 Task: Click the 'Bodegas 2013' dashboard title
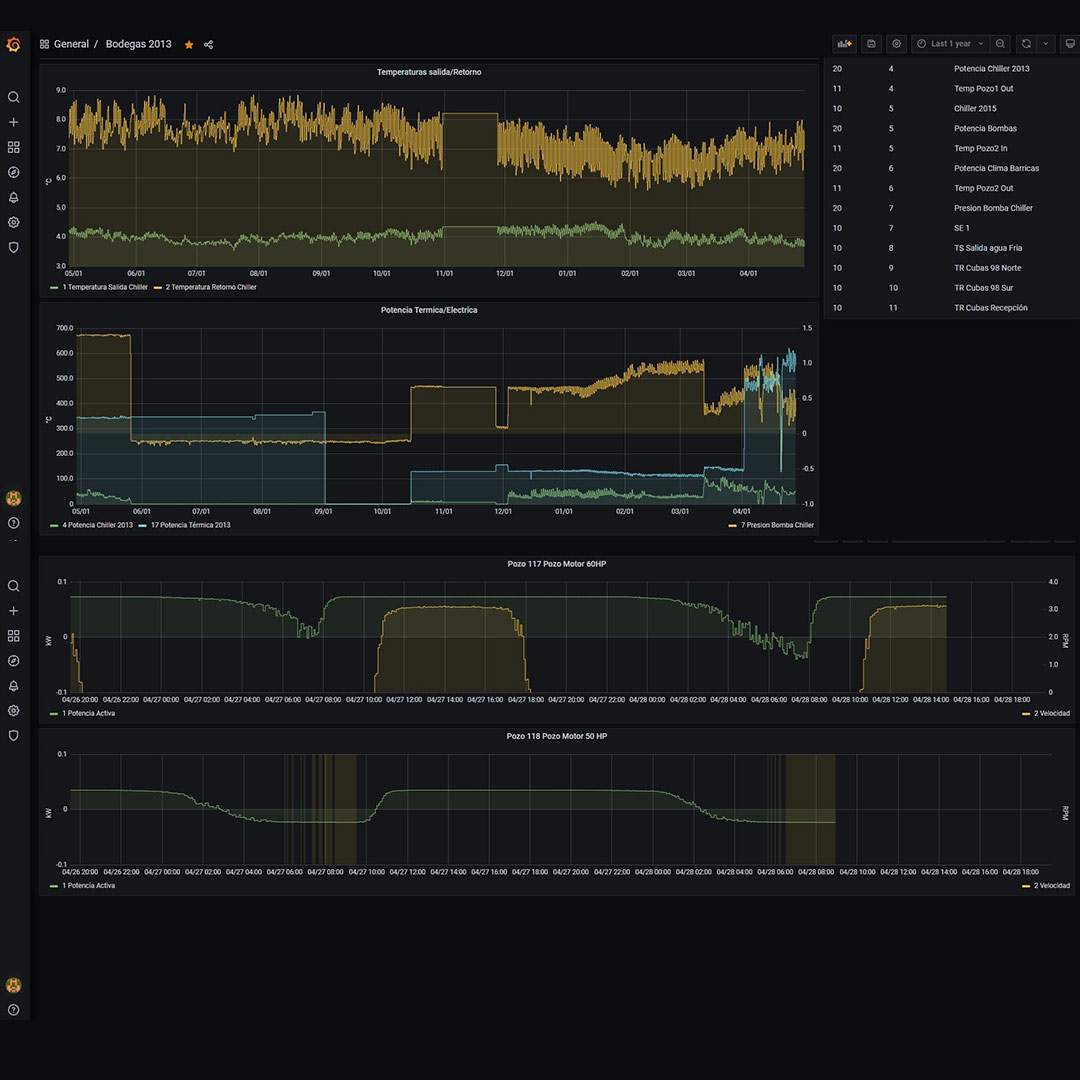click(138, 44)
